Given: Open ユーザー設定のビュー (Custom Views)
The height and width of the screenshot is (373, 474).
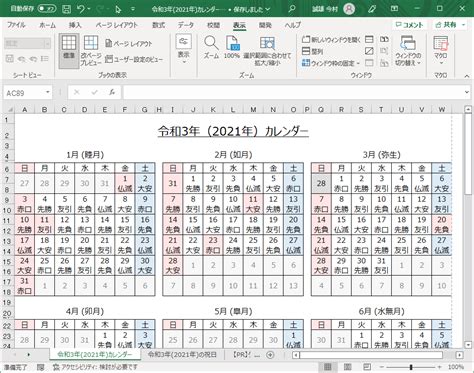Looking at the screenshot, I should point(134,59).
